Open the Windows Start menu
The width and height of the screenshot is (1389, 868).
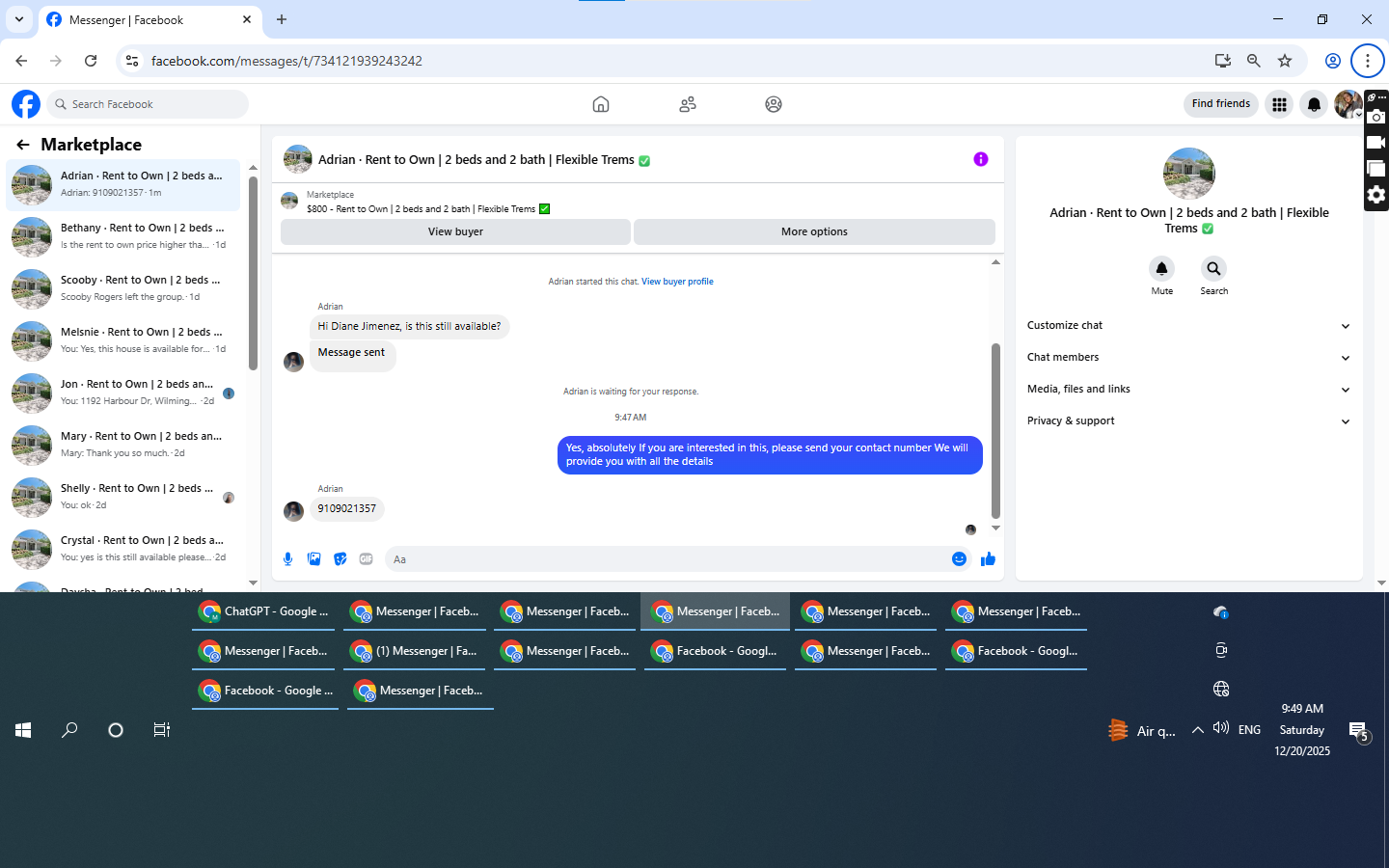click(x=23, y=730)
